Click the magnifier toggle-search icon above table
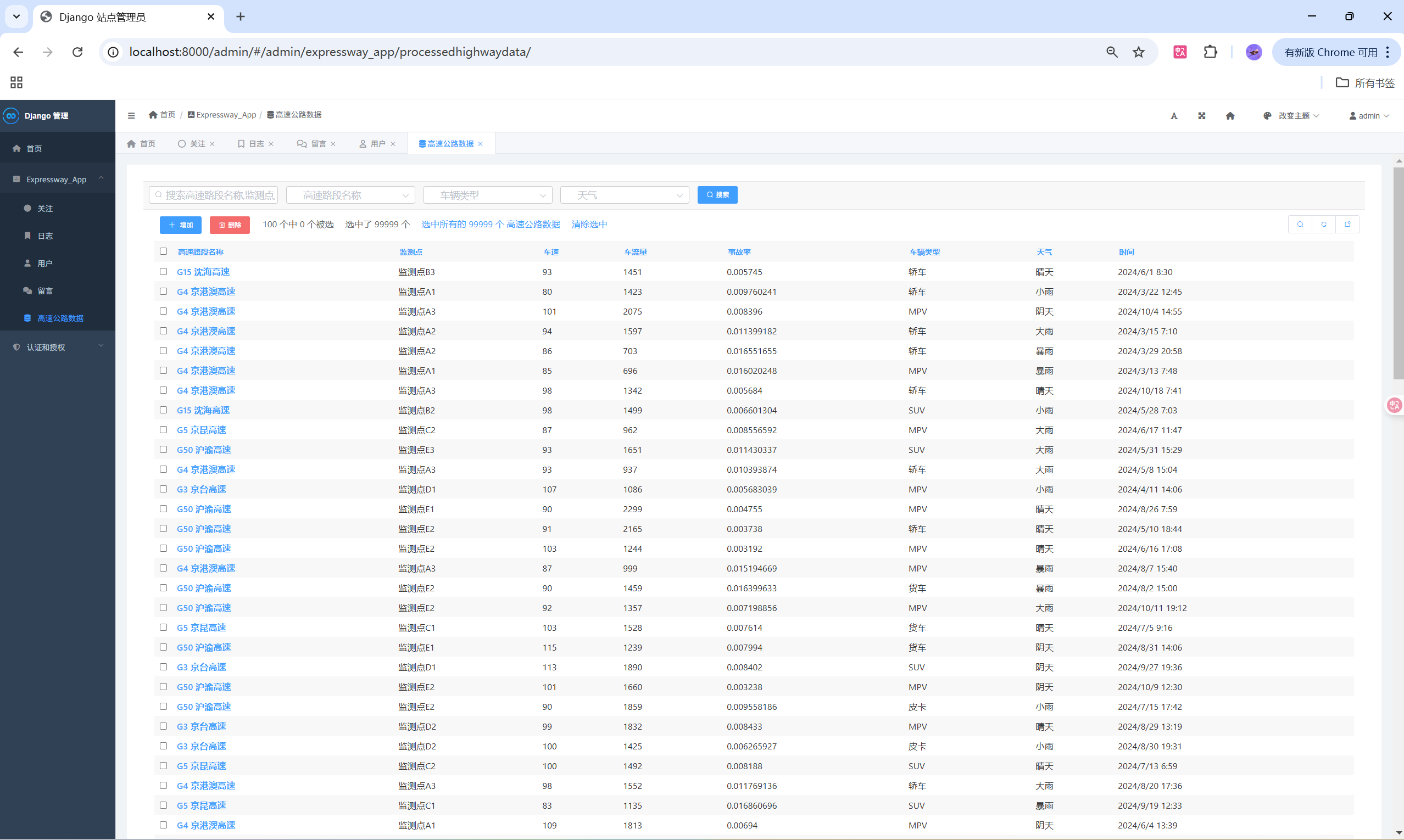Screen dimensions: 1404x840 coord(1300,224)
